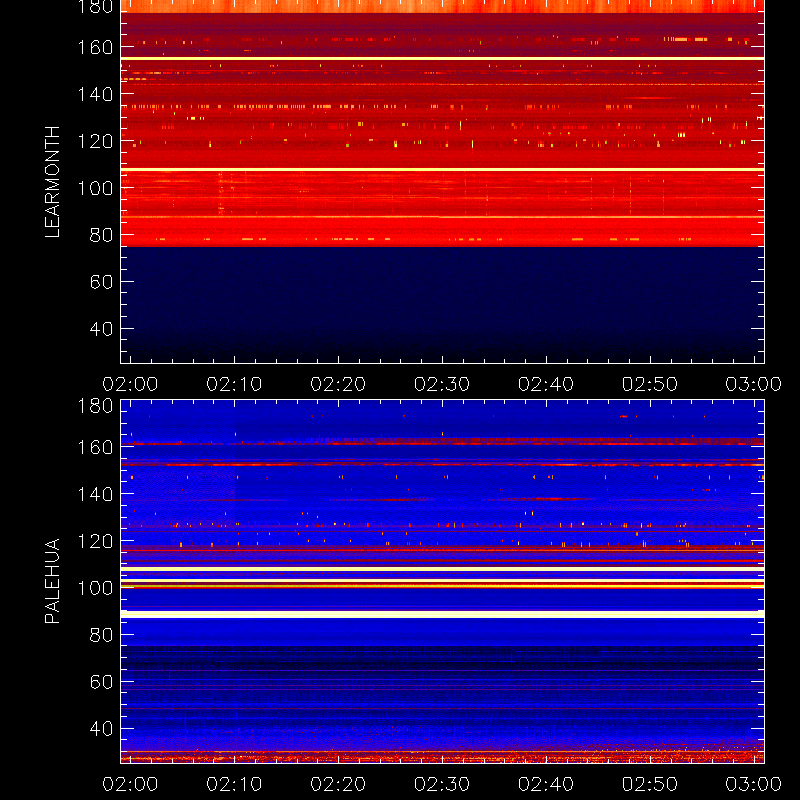Select the 60 label on the Learmonth axis
The height and width of the screenshot is (800, 800).
102,282
